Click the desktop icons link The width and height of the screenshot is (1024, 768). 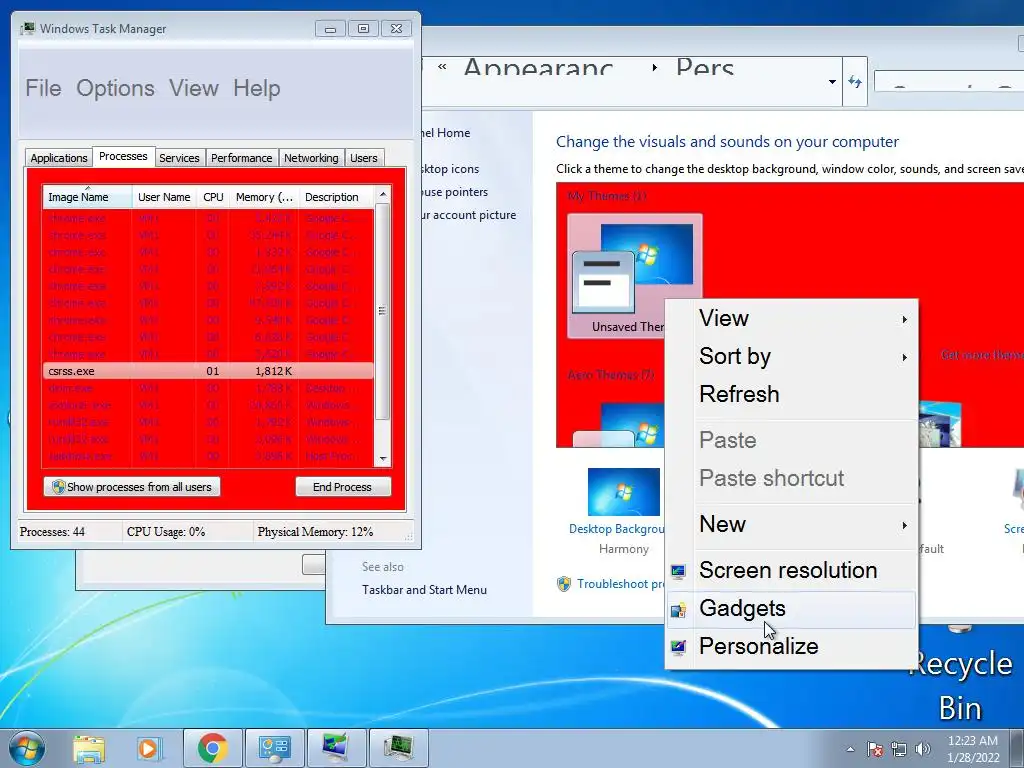click(451, 169)
